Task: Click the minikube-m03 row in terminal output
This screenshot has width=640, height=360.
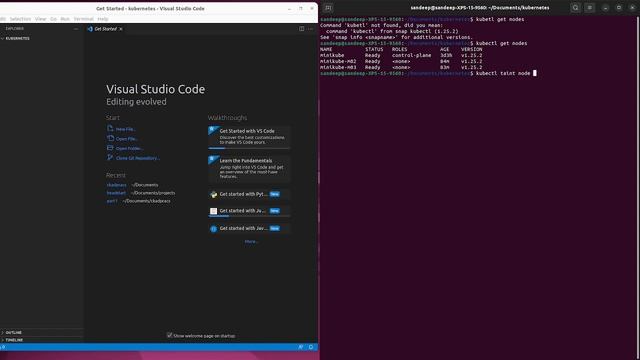Action: click(401, 67)
